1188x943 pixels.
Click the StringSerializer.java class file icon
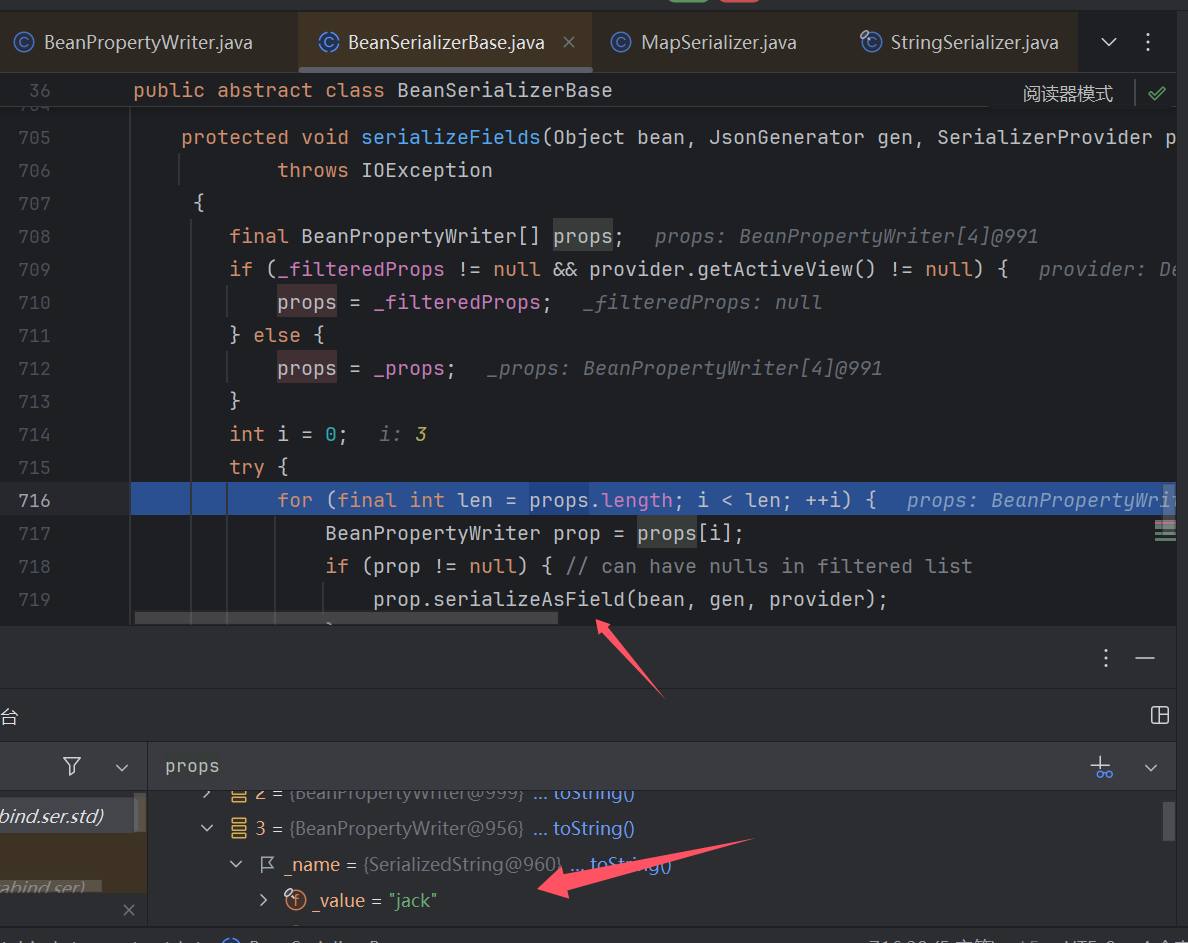pos(871,41)
